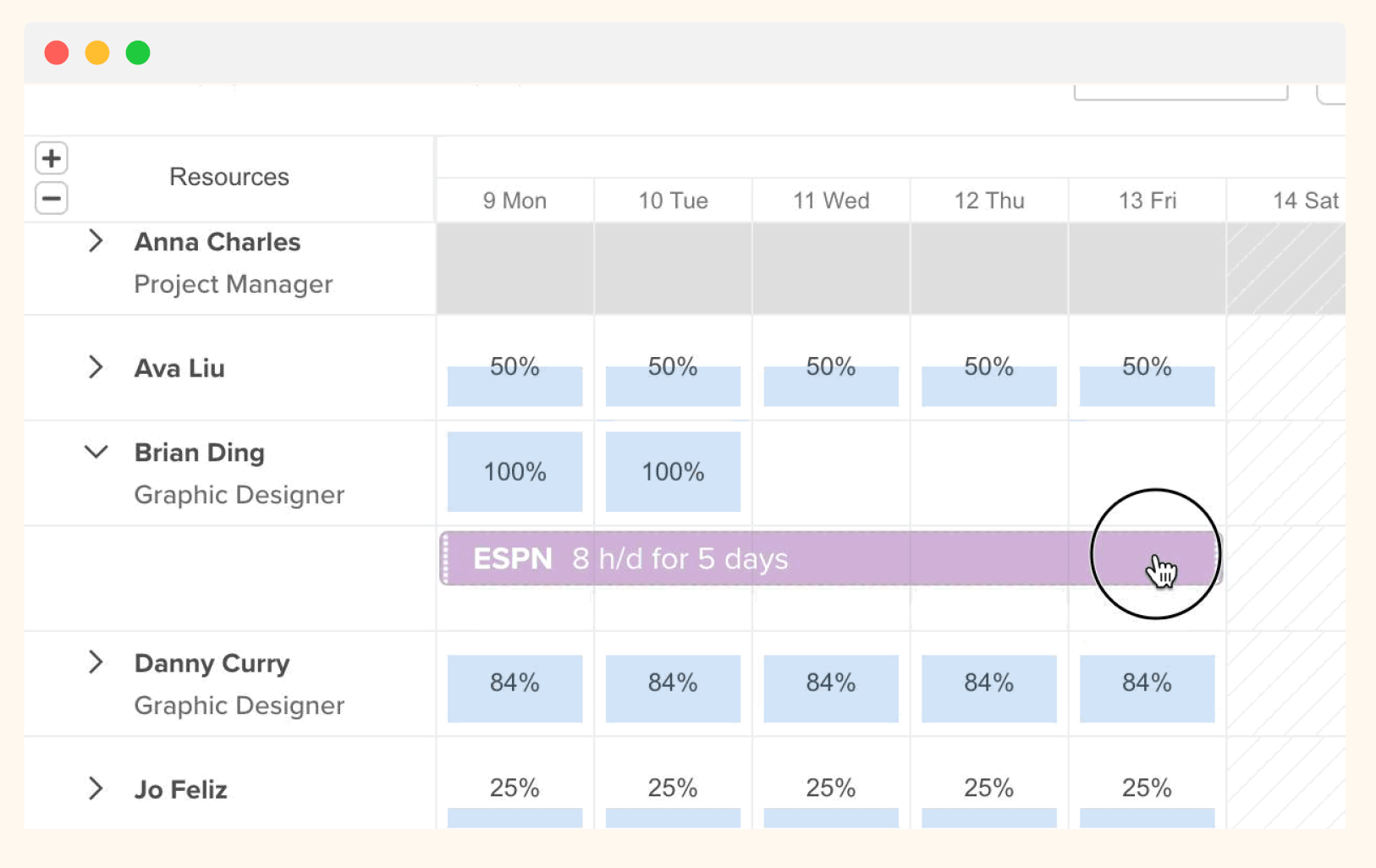Click the ESPN bar right resize handle

[1217, 559]
